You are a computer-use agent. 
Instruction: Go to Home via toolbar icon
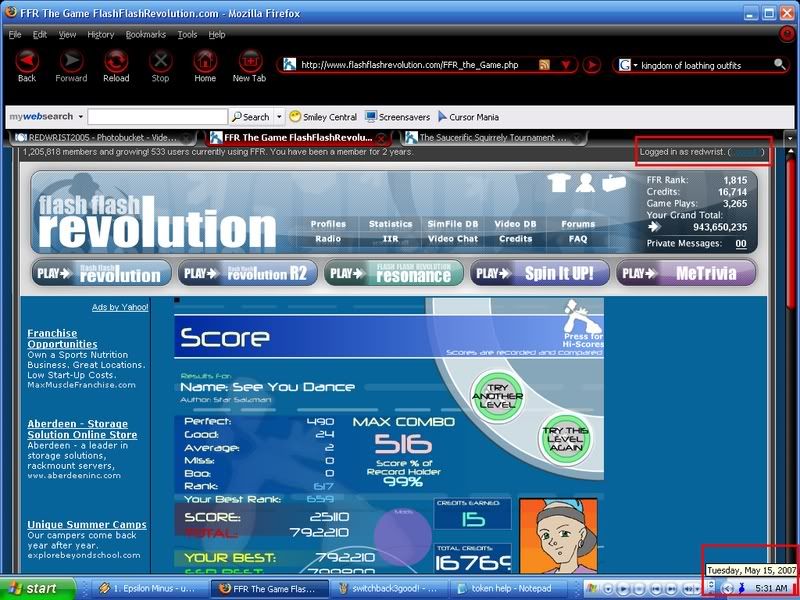[x=204, y=63]
